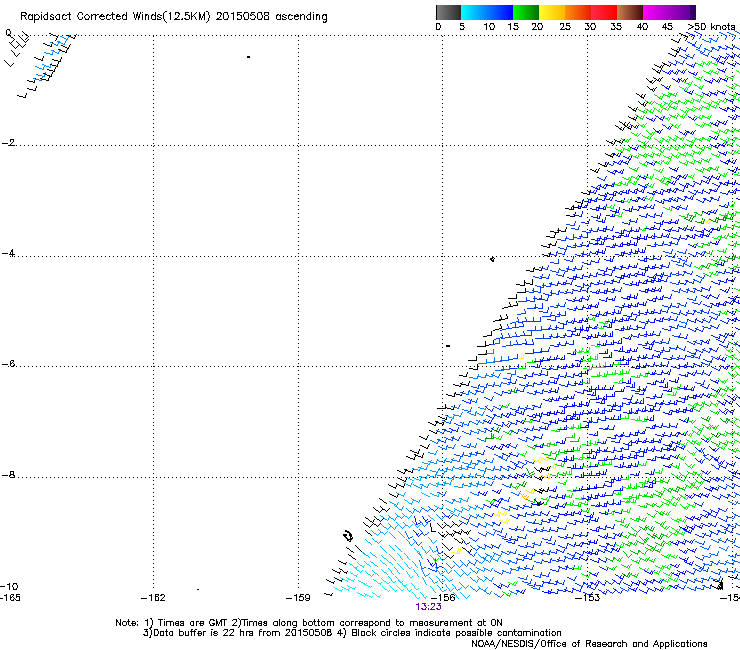The image size is (740, 650).
Task: Click the '-10' latitude axis label
Action: point(9,586)
